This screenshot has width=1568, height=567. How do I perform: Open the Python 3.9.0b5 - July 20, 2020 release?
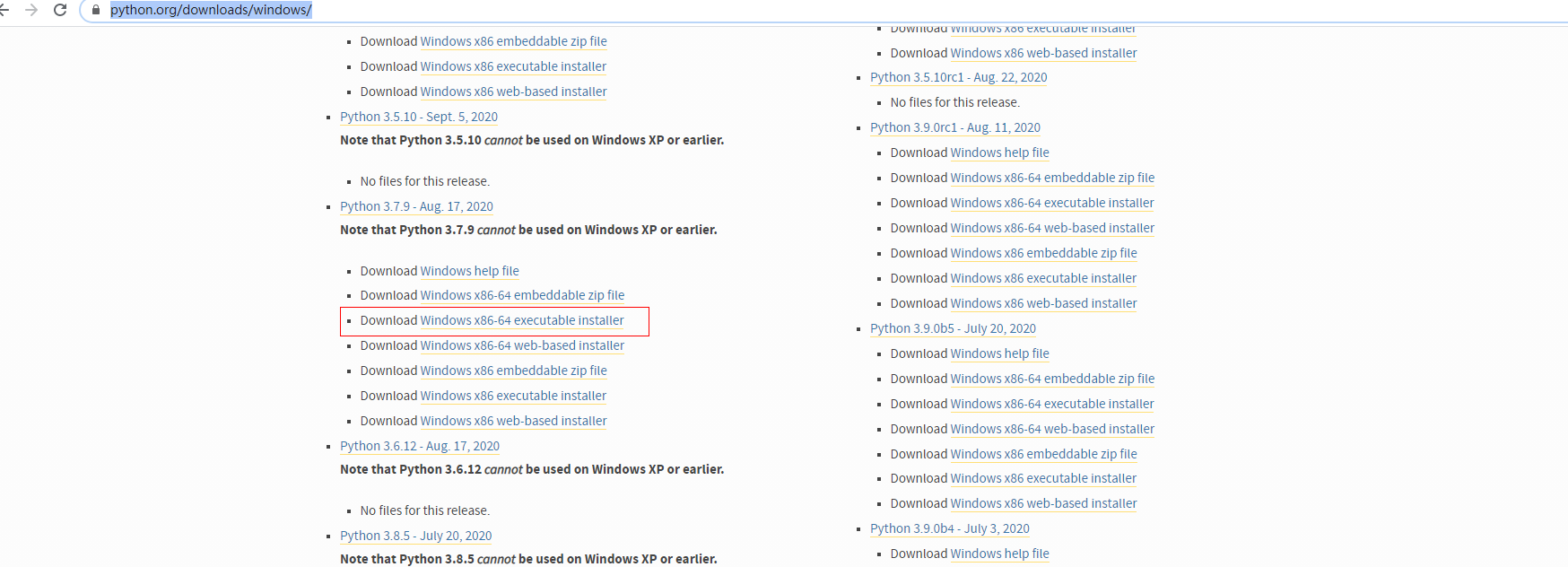tap(953, 328)
